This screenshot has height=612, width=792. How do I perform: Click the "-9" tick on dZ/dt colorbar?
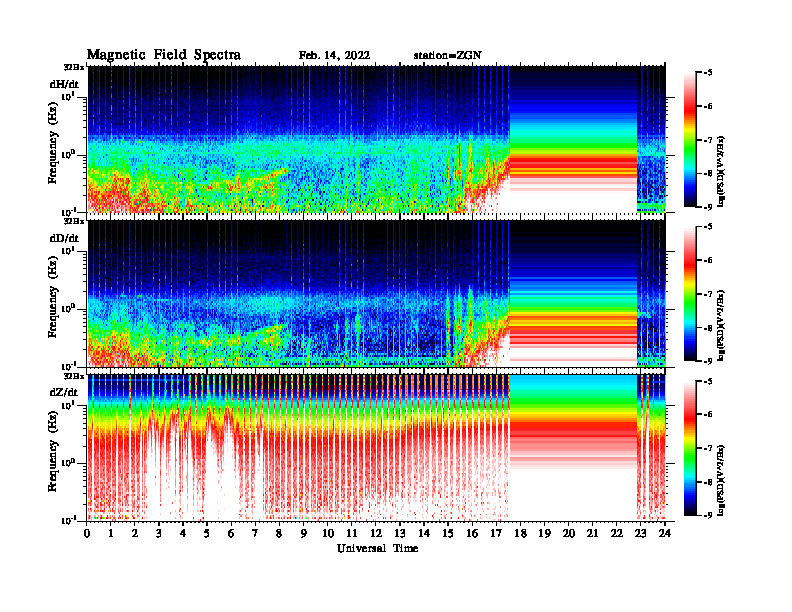[x=707, y=515]
